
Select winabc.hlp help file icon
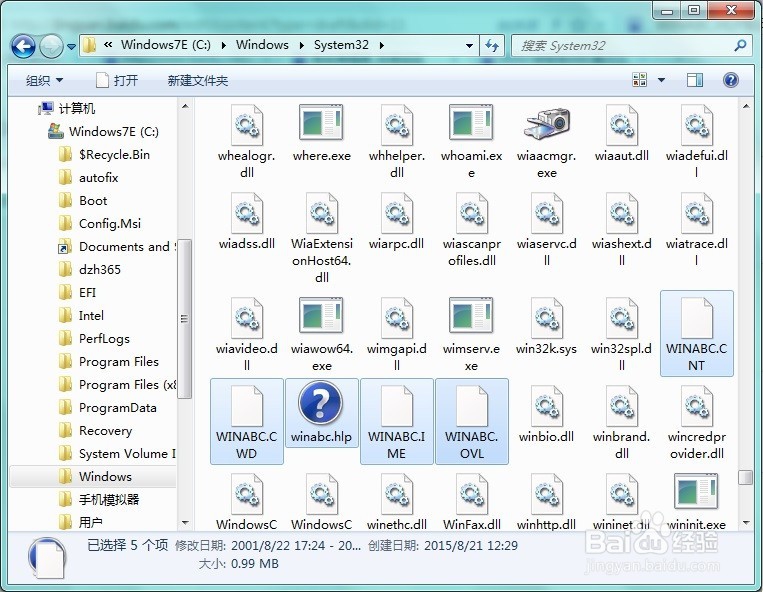[x=321, y=403]
